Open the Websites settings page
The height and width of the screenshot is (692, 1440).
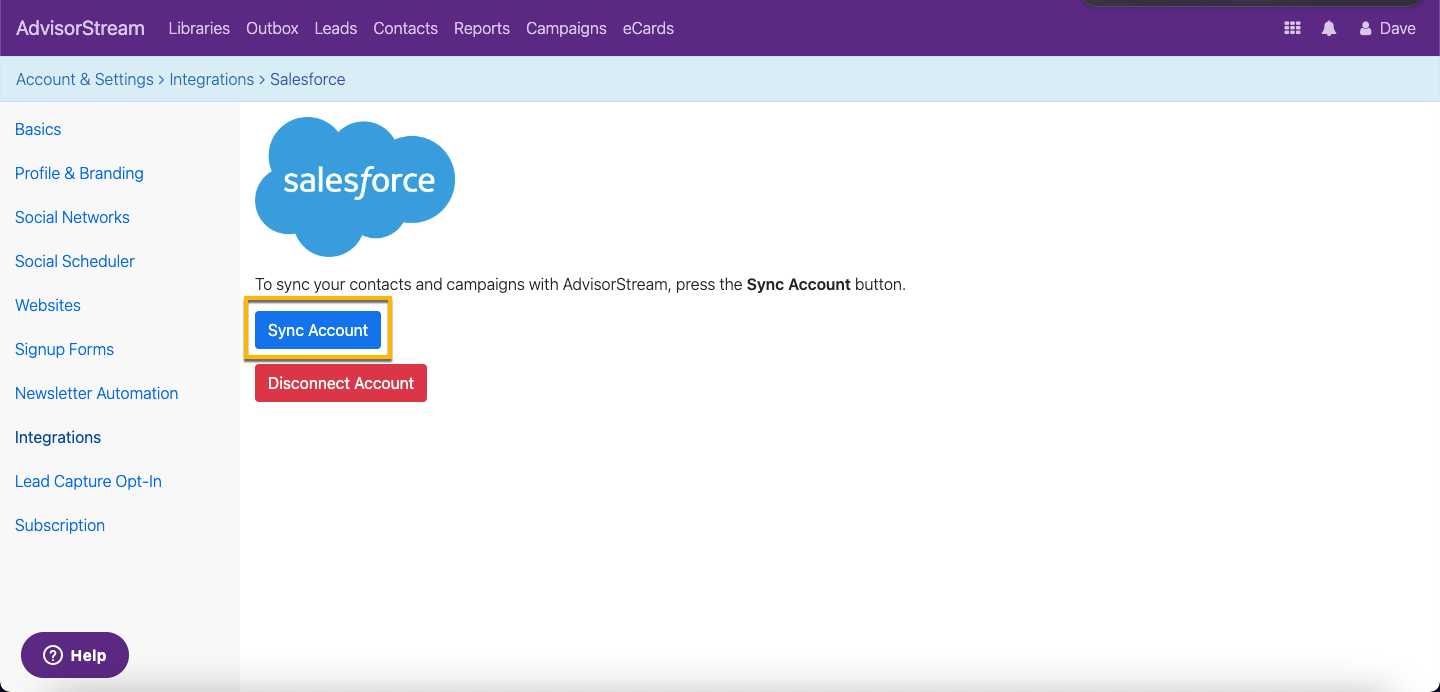click(48, 305)
